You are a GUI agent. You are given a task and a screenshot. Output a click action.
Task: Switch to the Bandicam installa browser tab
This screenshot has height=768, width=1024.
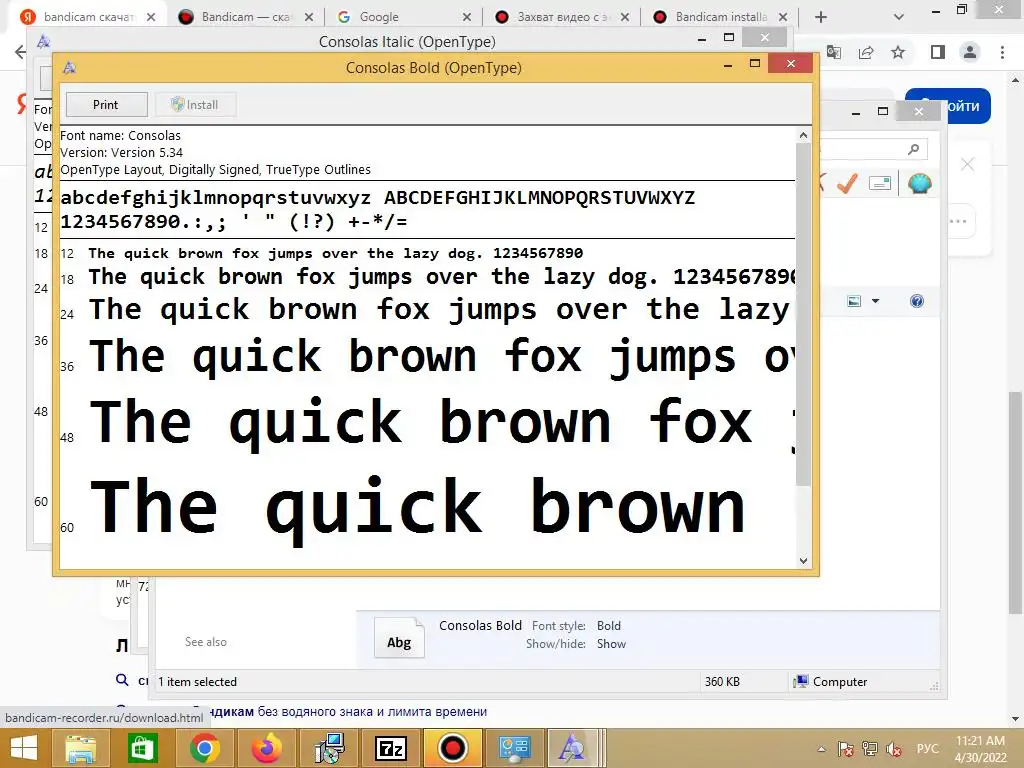click(720, 17)
